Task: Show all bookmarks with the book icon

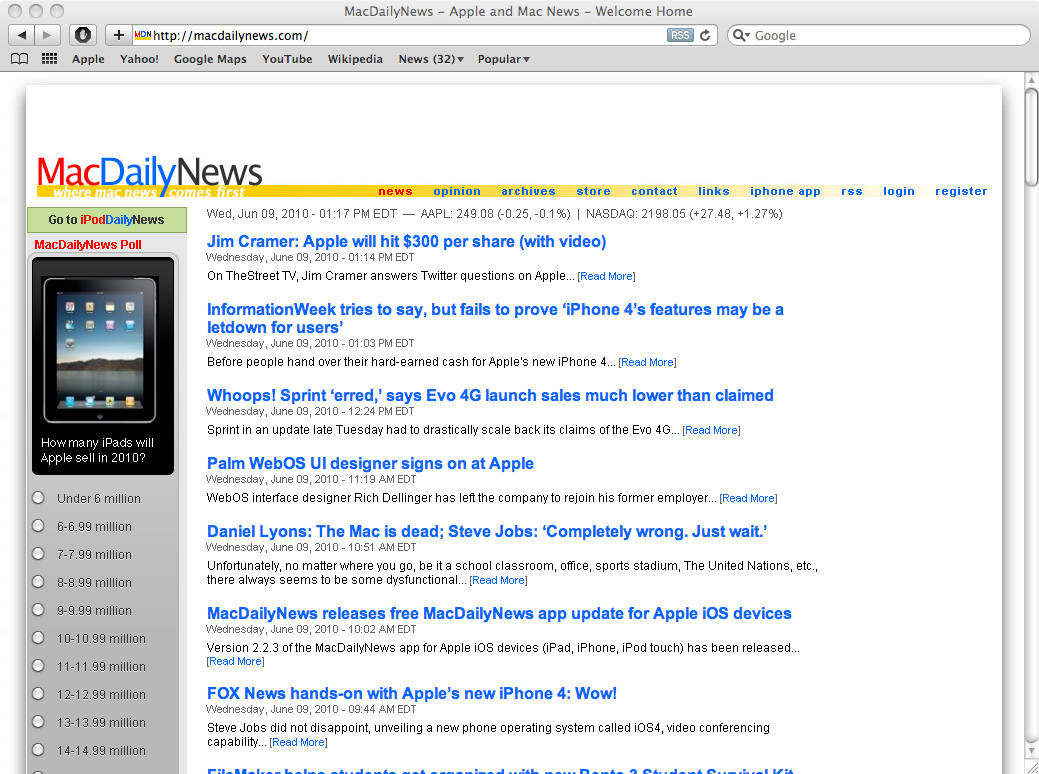Action: 20,59
